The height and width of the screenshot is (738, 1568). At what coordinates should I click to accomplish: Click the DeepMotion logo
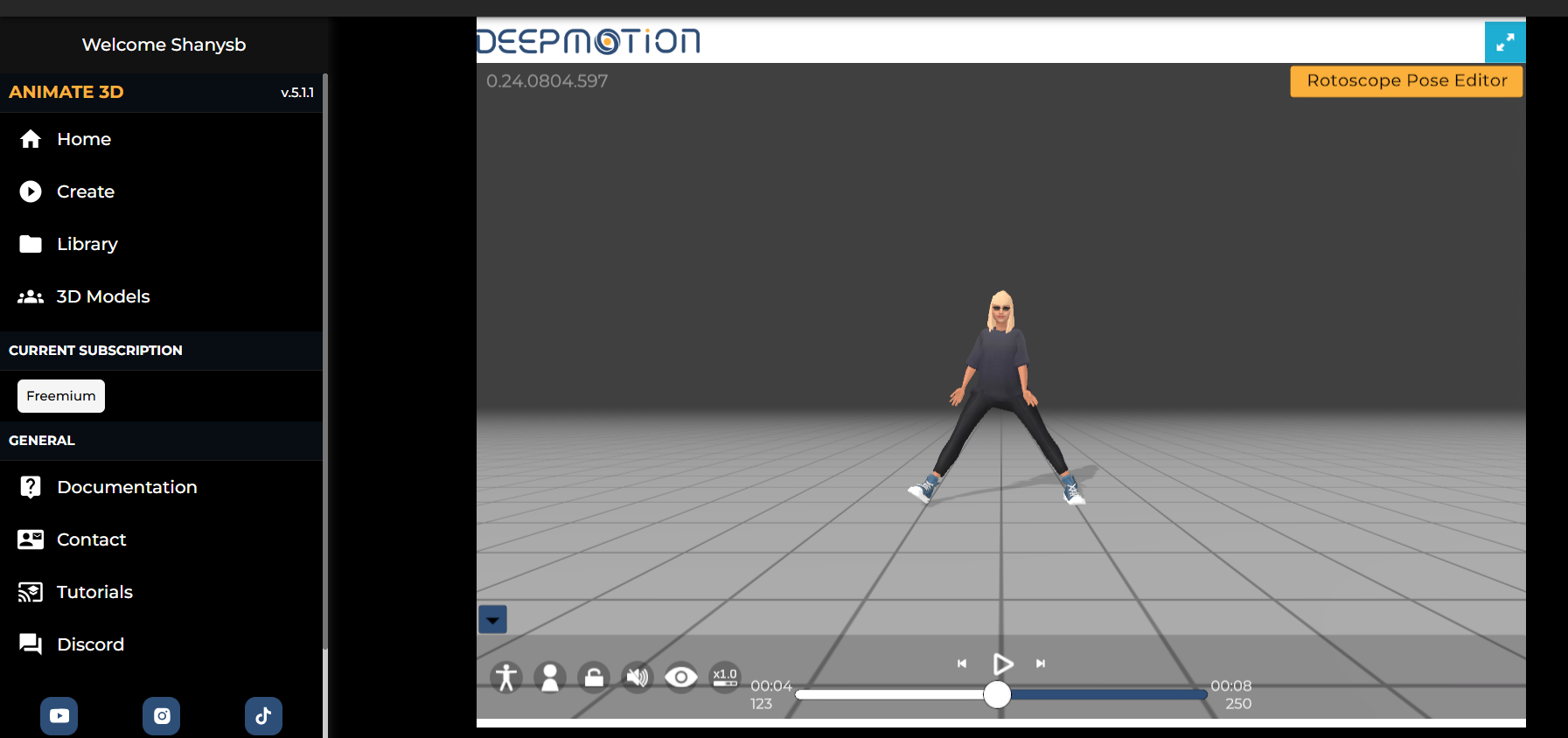[x=589, y=41]
